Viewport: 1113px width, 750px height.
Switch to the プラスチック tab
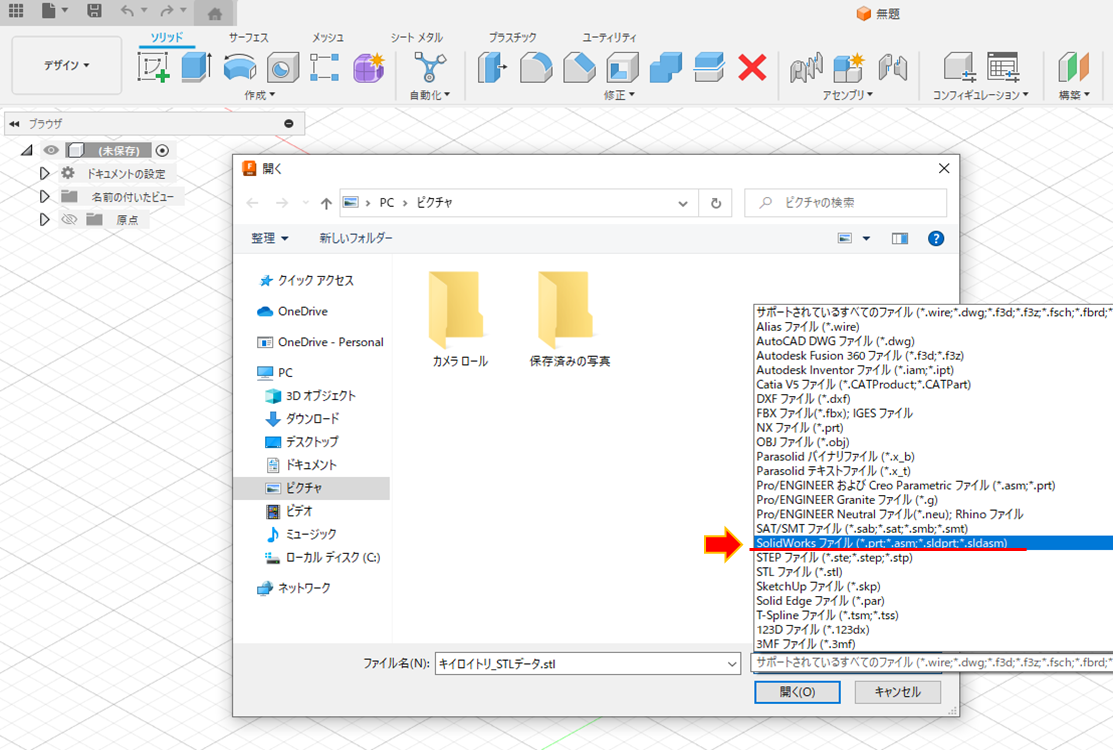[511, 36]
